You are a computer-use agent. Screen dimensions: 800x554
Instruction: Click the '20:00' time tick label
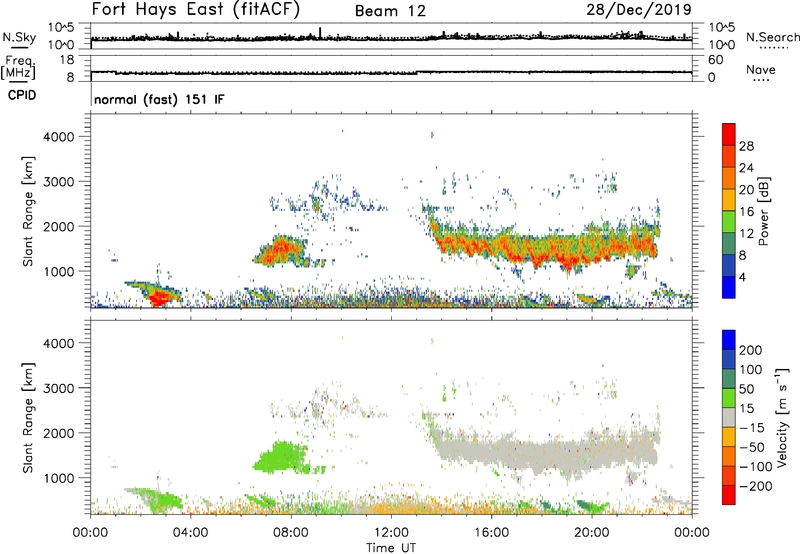pyautogui.click(x=591, y=533)
